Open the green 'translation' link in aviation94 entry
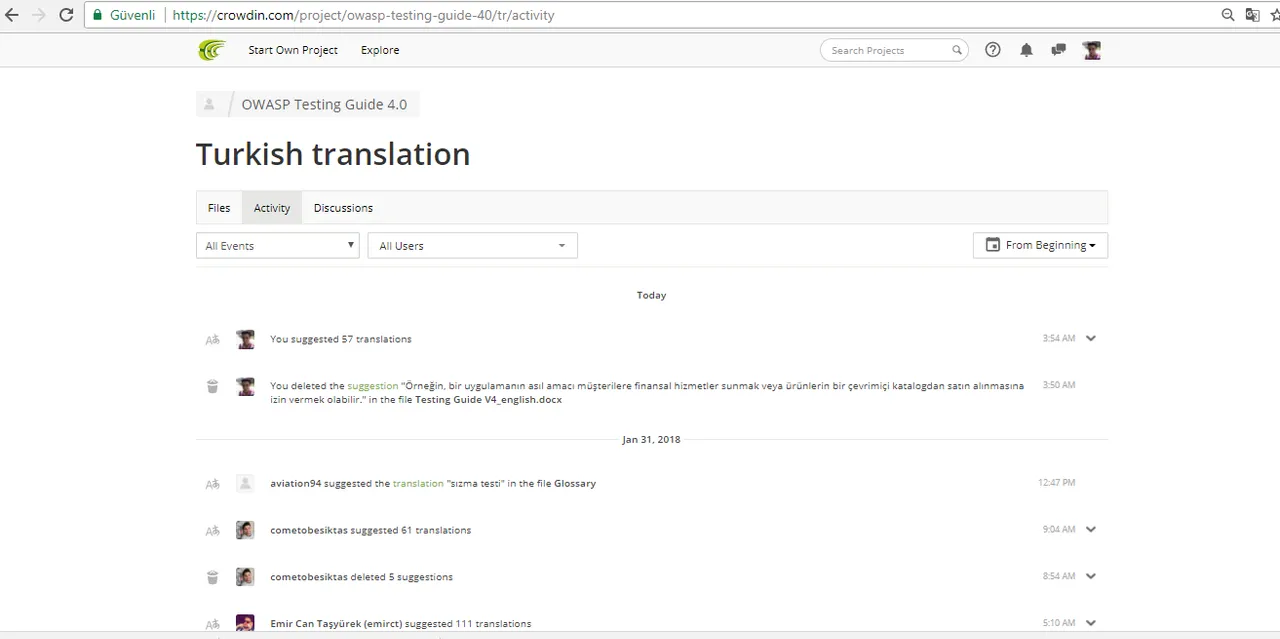The height and width of the screenshot is (639, 1280). pyautogui.click(x=418, y=484)
